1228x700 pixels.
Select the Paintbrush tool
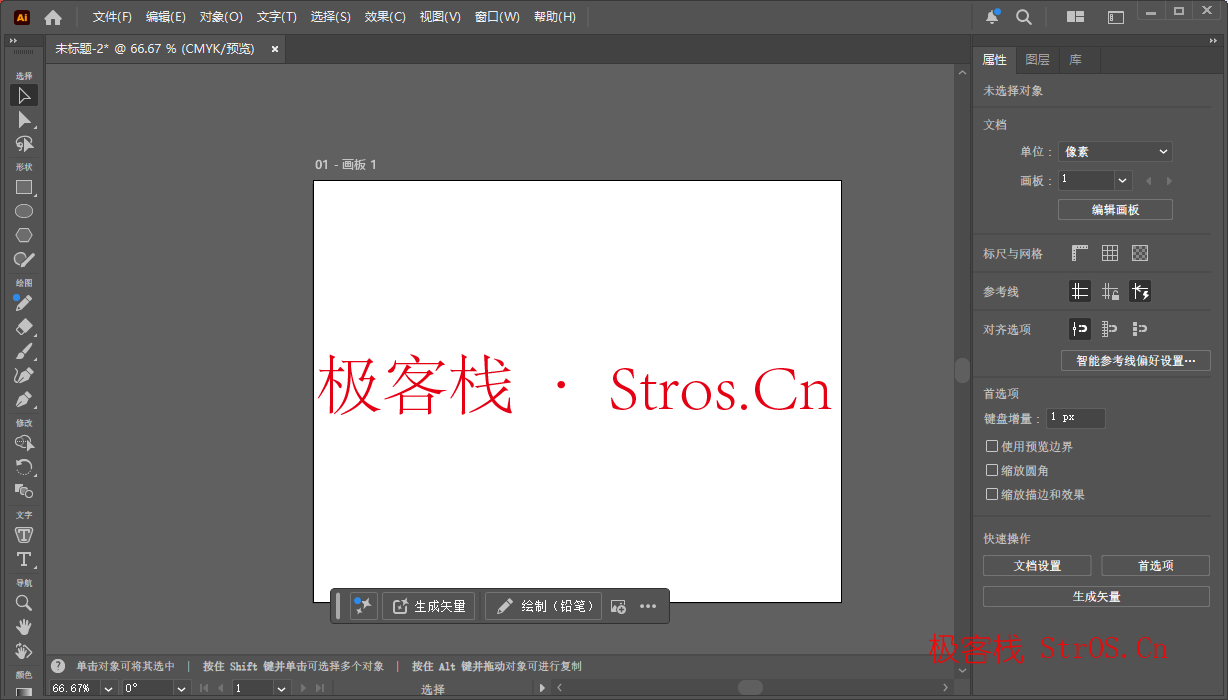pyautogui.click(x=24, y=351)
